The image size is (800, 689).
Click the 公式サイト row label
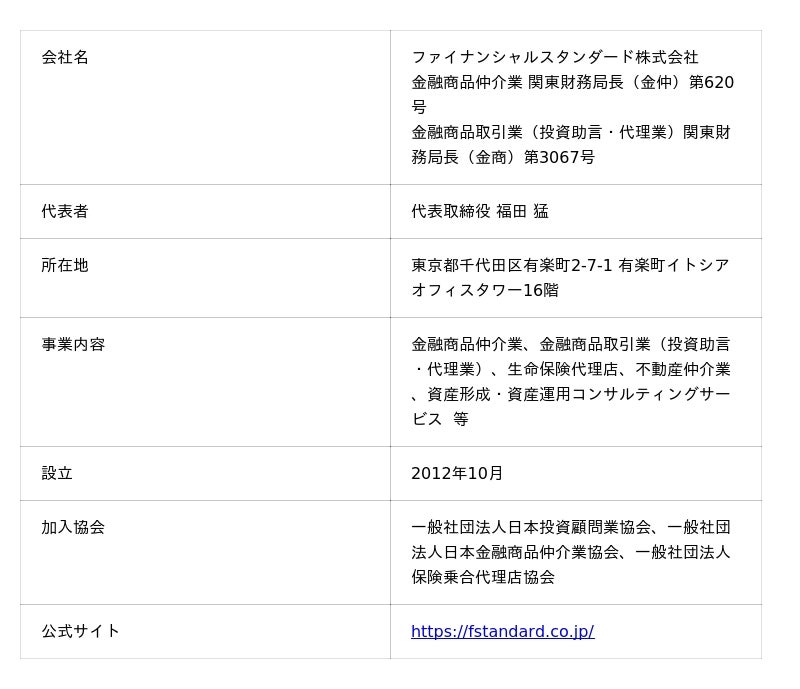80,632
